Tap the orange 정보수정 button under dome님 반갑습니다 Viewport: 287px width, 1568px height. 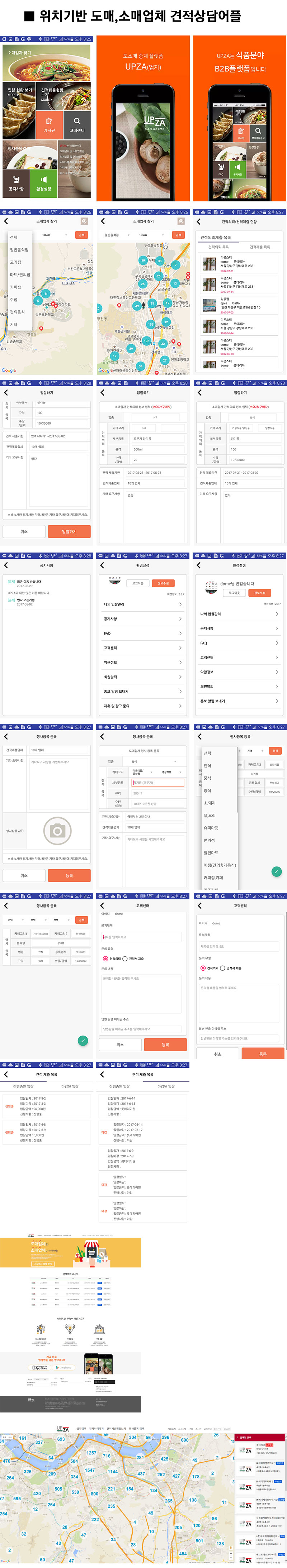(x=260, y=592)
